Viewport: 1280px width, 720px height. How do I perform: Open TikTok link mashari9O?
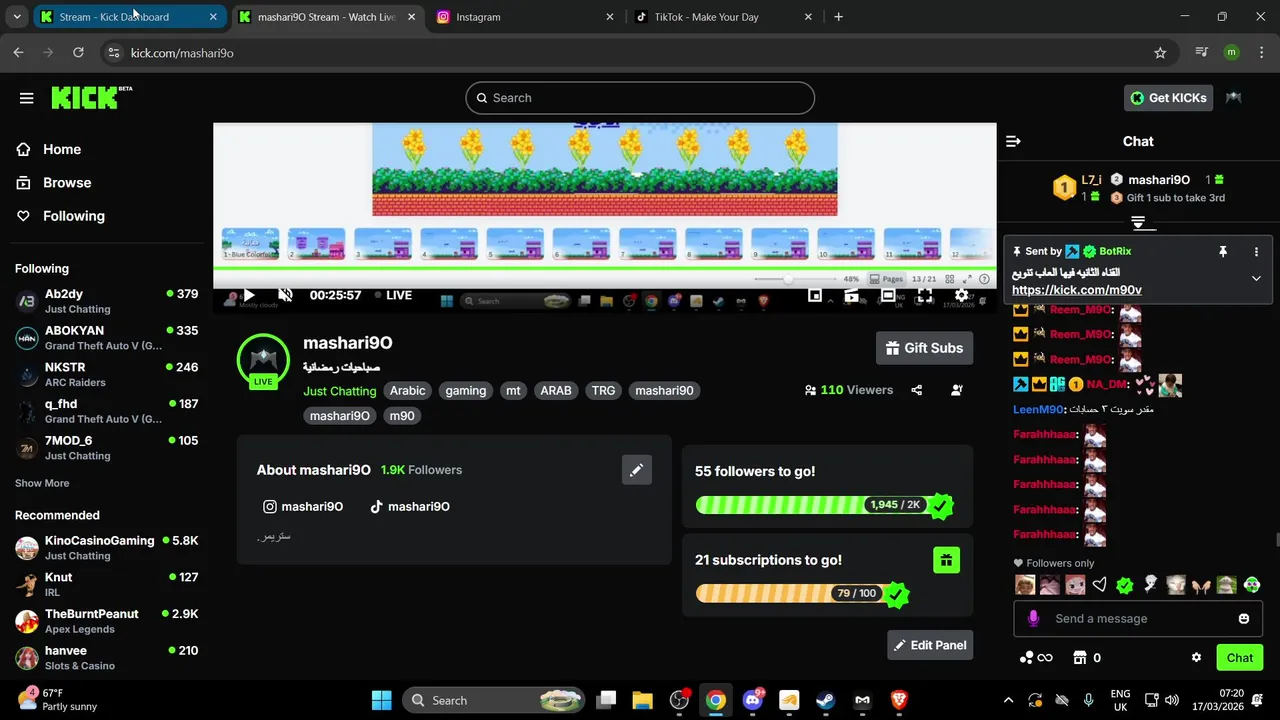click(410, 507)
